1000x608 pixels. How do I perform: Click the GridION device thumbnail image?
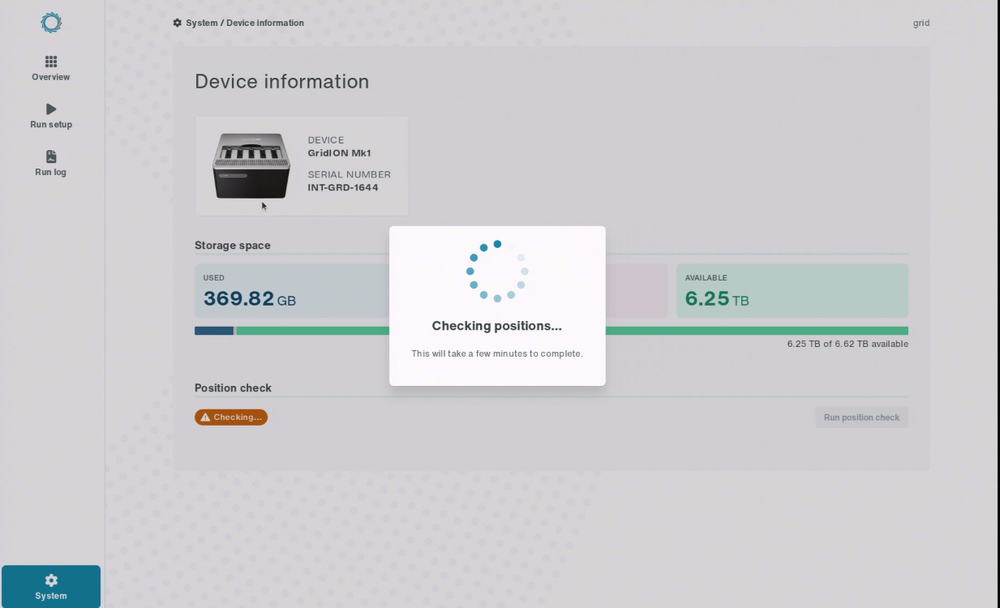pos(251,166)
